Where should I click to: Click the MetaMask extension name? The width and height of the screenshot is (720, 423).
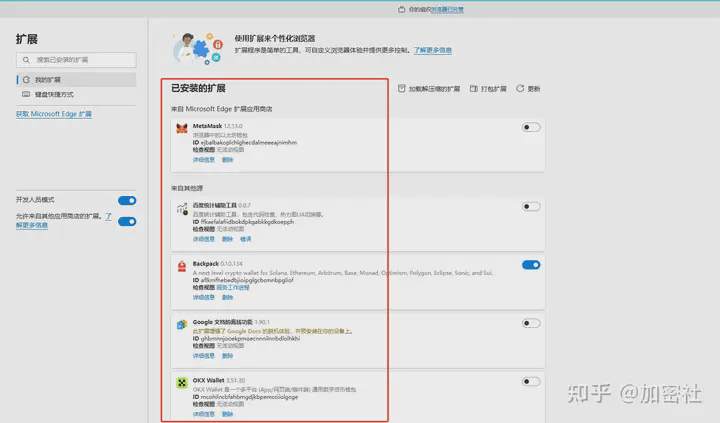click(x=207, y=126)
